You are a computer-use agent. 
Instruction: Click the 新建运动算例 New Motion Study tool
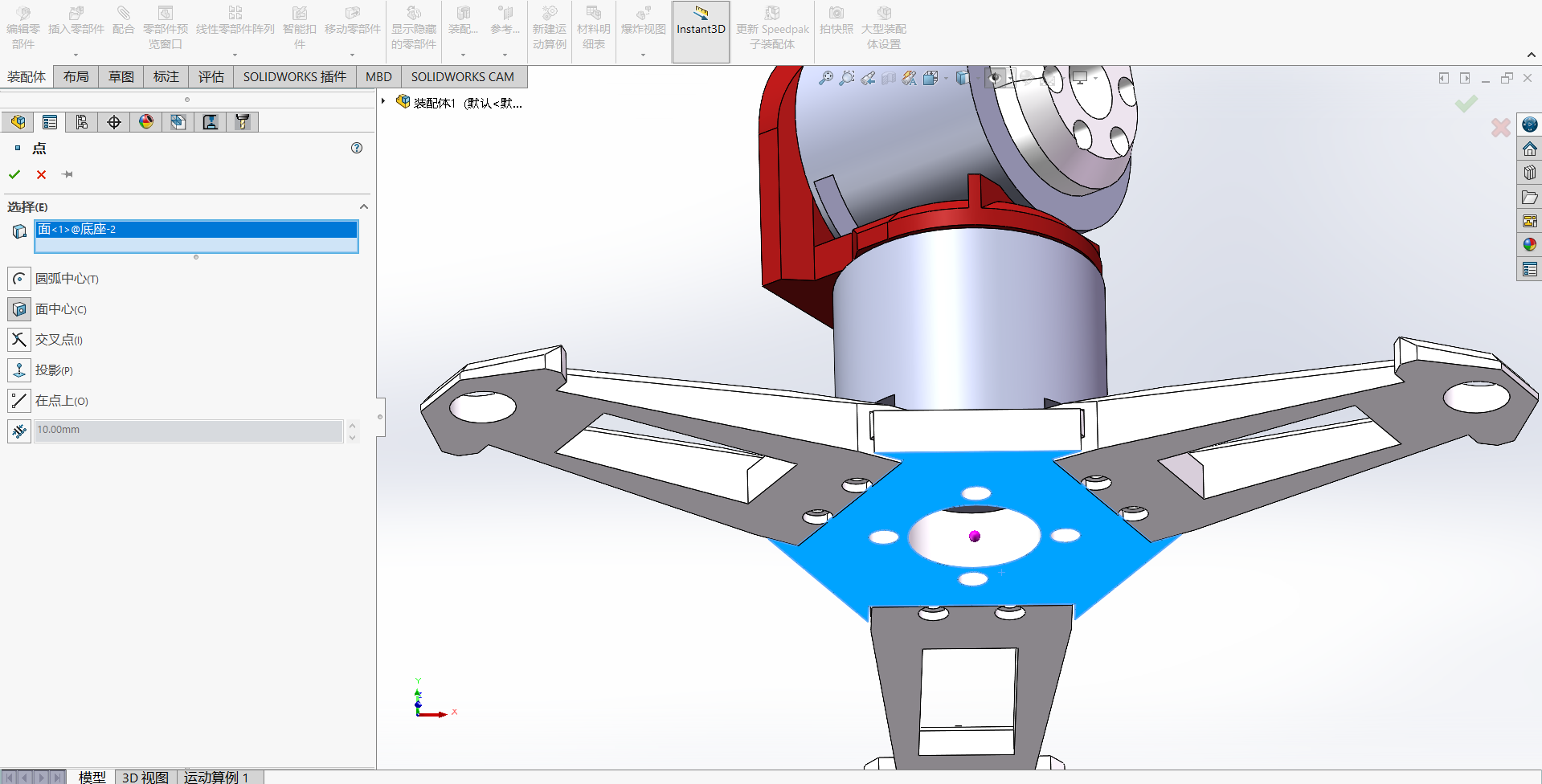coord(550,29)
